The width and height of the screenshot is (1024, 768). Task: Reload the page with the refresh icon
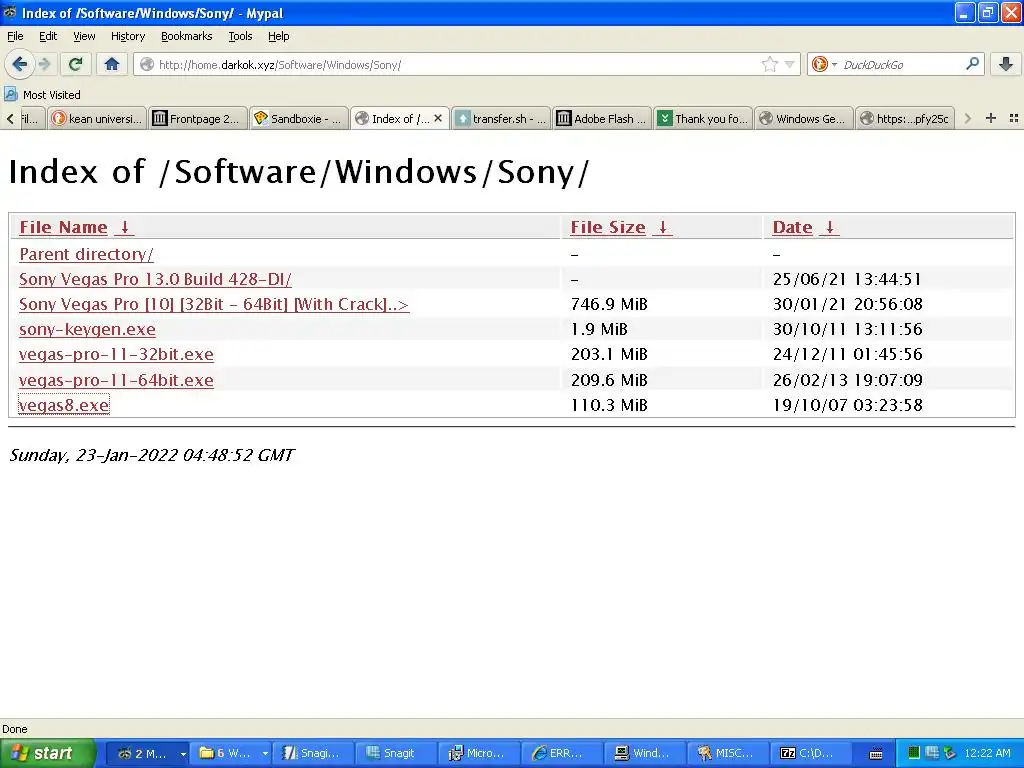75,64
